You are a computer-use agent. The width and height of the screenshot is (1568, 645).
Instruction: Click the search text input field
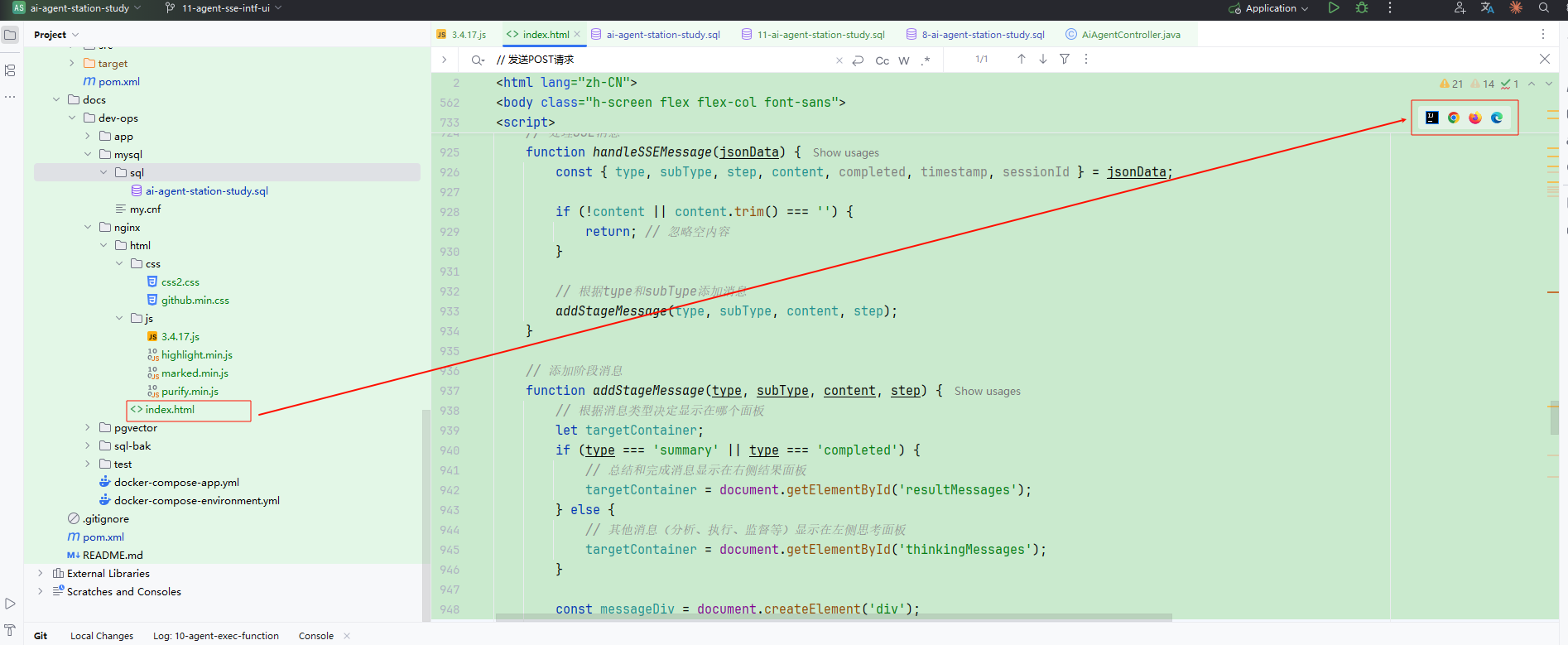pyautogui.click(x=662, y=60)
